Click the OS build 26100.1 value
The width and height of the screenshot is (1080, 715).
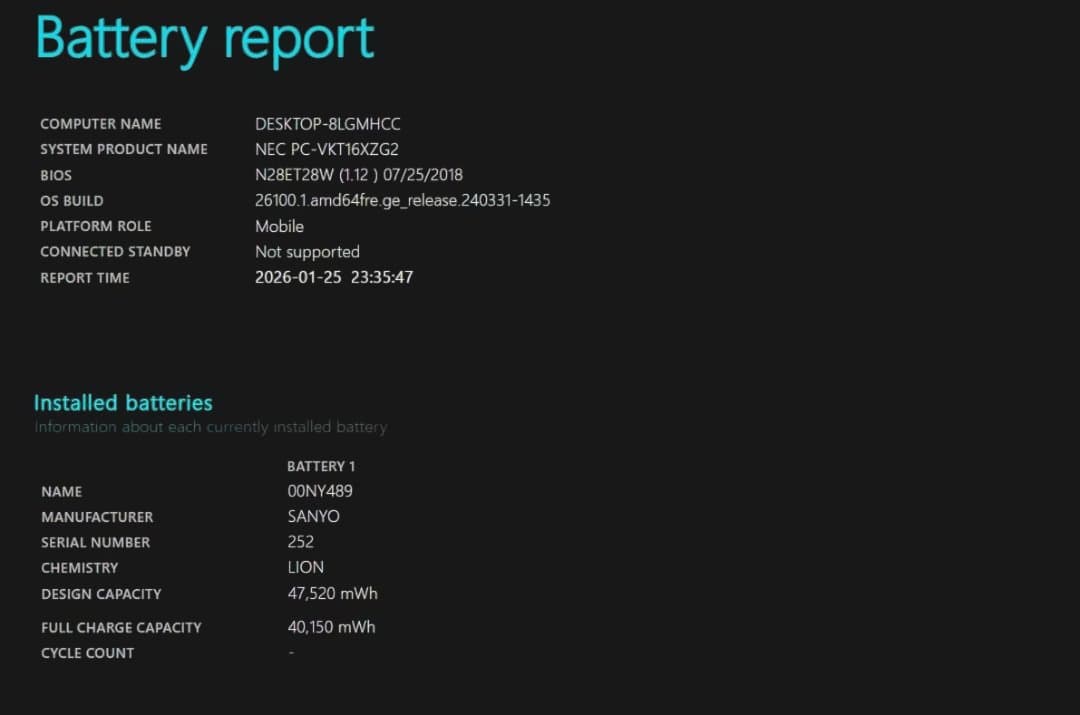point(402,200)
